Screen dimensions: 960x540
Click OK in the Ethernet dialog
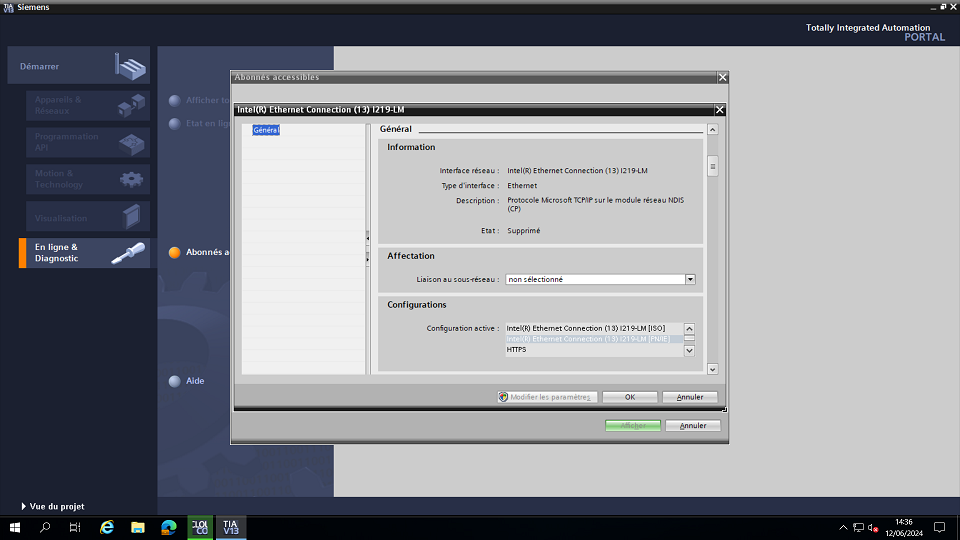(629, 397)
